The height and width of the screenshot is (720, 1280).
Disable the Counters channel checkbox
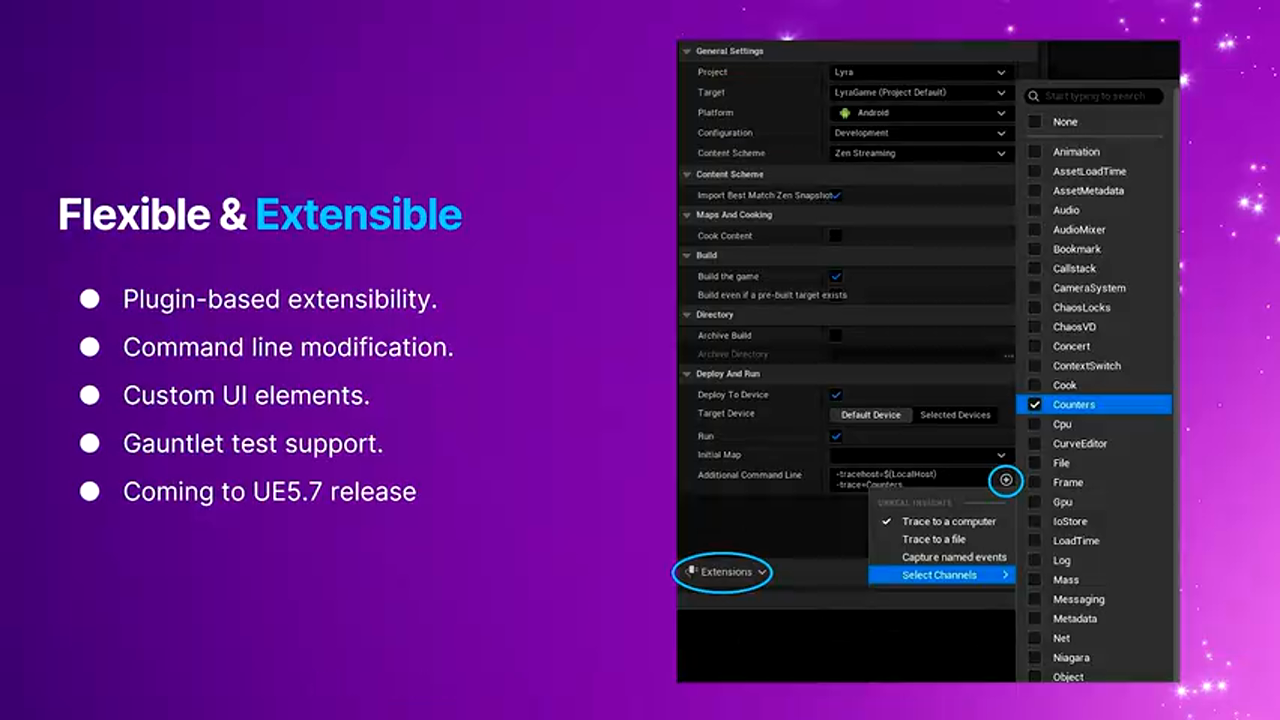click(1035, 405)
